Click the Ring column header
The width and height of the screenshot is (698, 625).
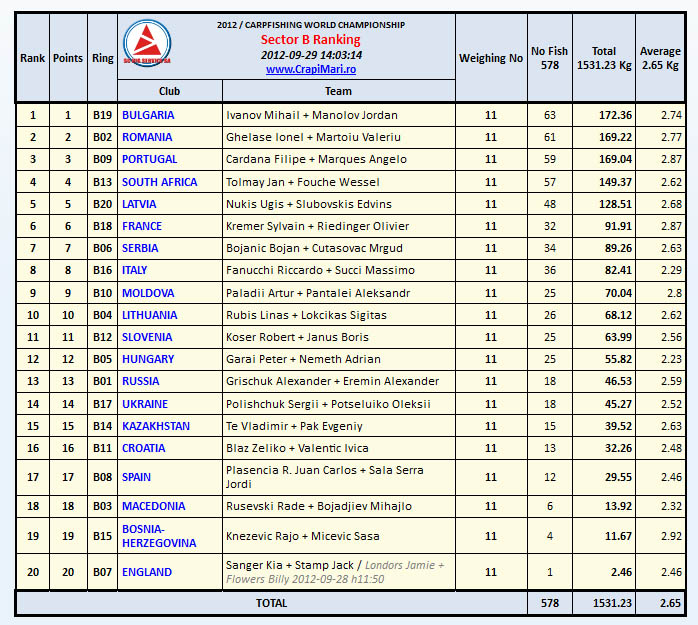[x=102, y=58]
